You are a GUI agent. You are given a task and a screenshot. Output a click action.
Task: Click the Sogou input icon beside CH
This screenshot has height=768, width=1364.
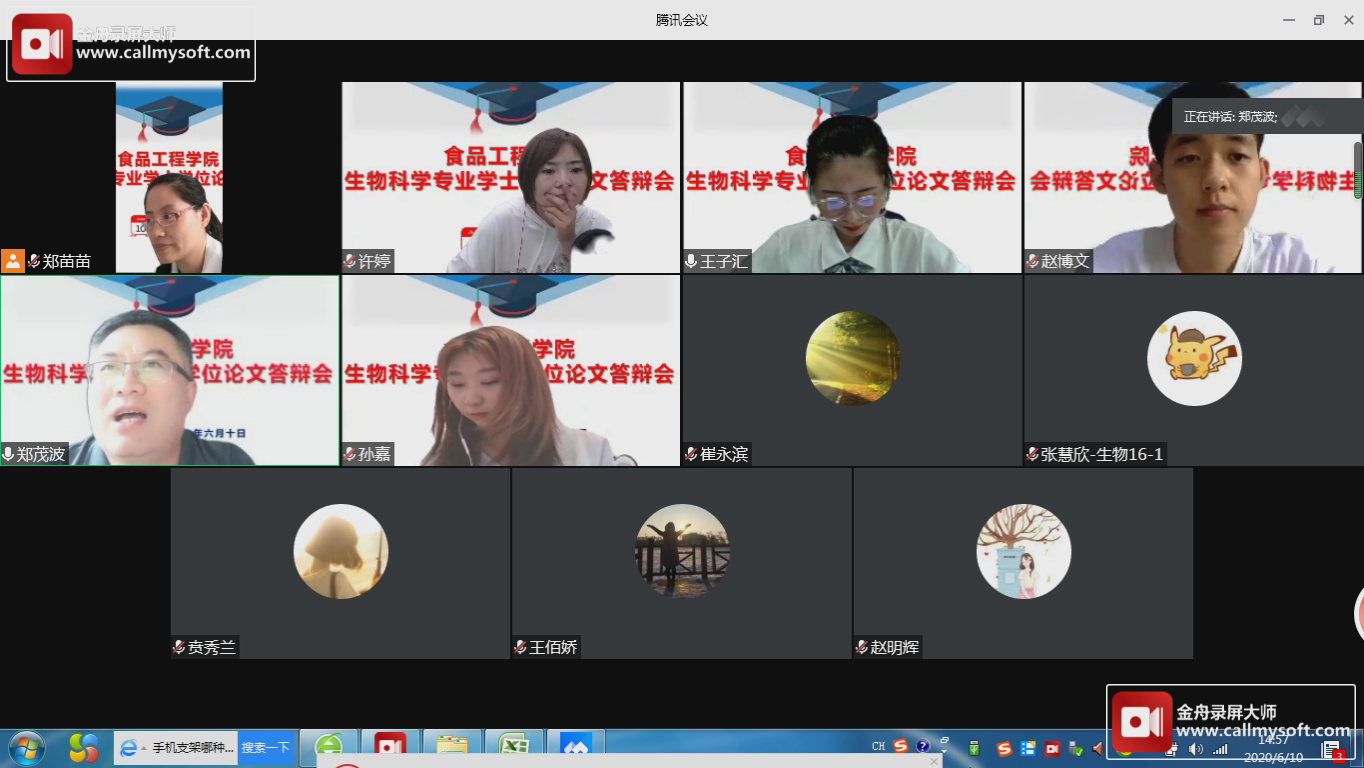[x=901, y=746]
